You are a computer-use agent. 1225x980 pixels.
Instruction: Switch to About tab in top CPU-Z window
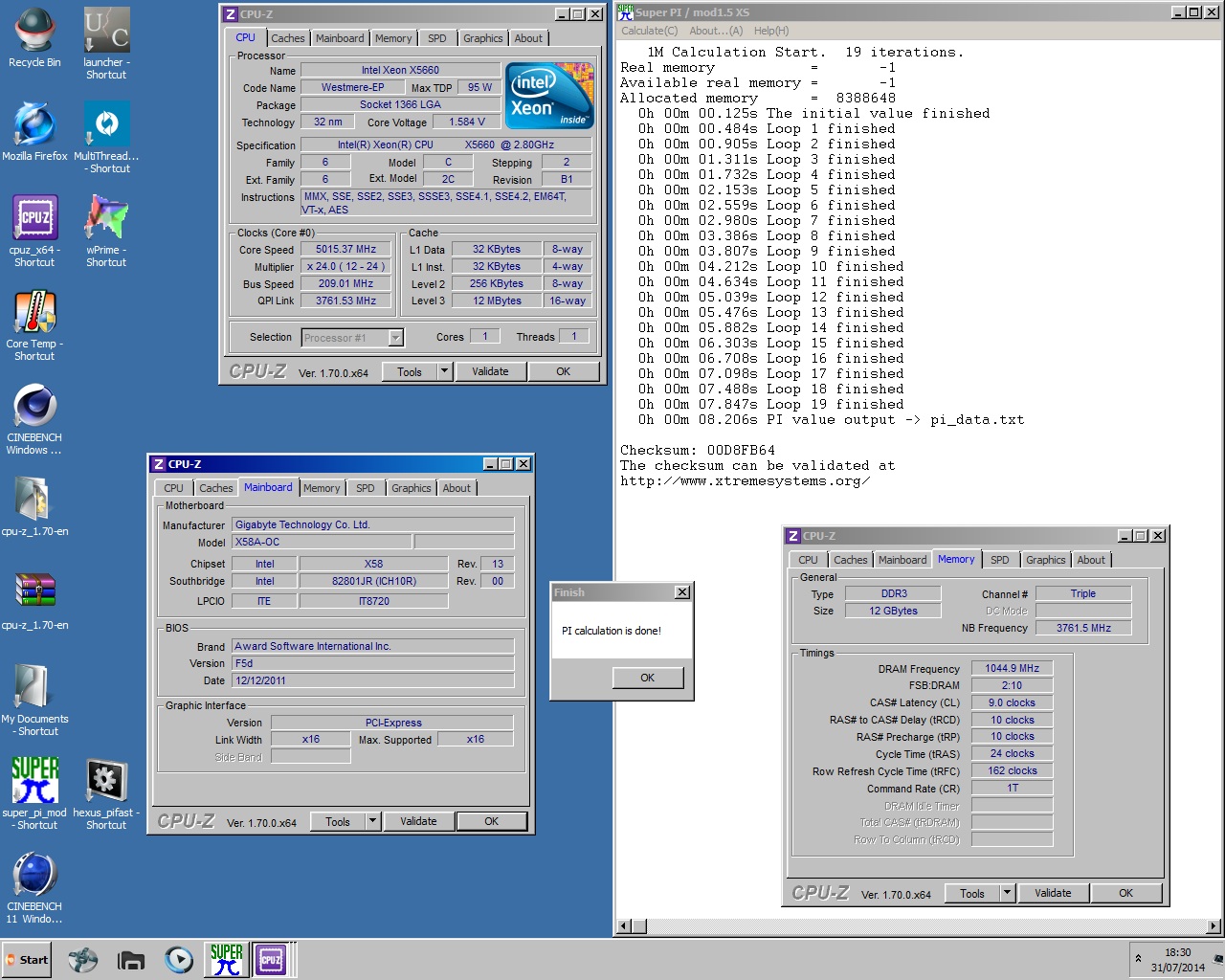[x=528, y=38]
